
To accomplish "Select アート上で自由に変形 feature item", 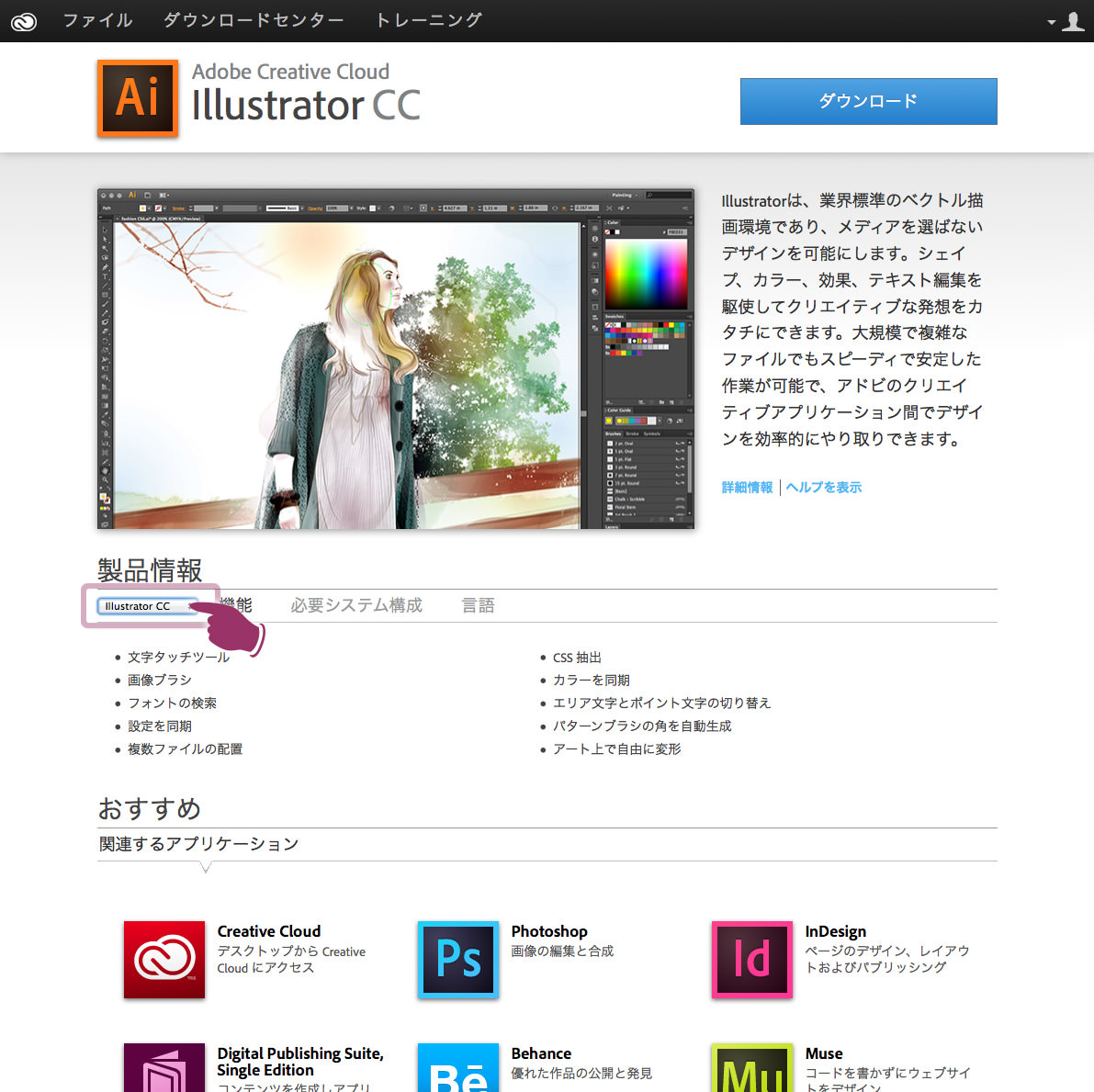I will coord(616,749).
